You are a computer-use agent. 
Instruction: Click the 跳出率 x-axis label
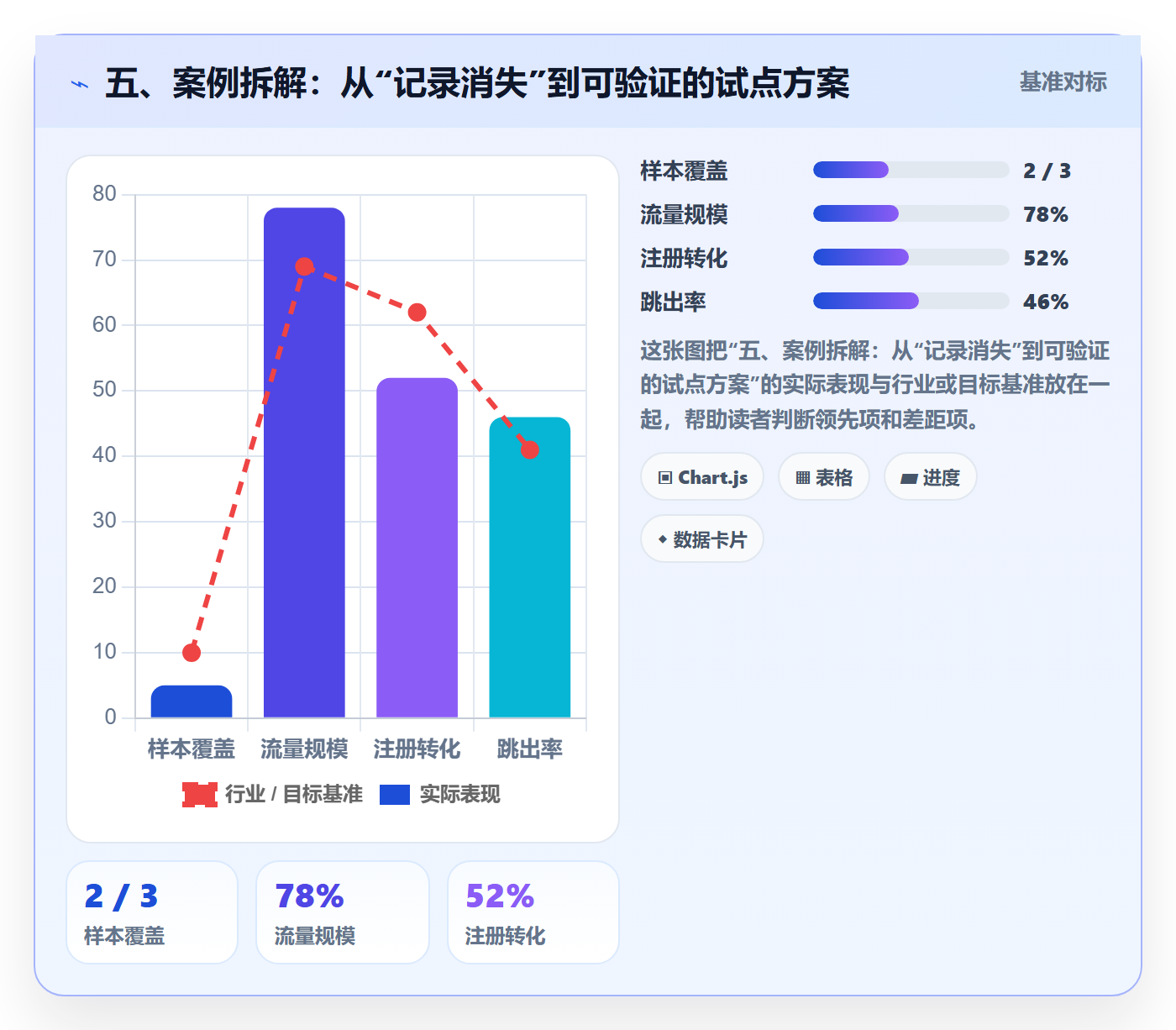529,749
